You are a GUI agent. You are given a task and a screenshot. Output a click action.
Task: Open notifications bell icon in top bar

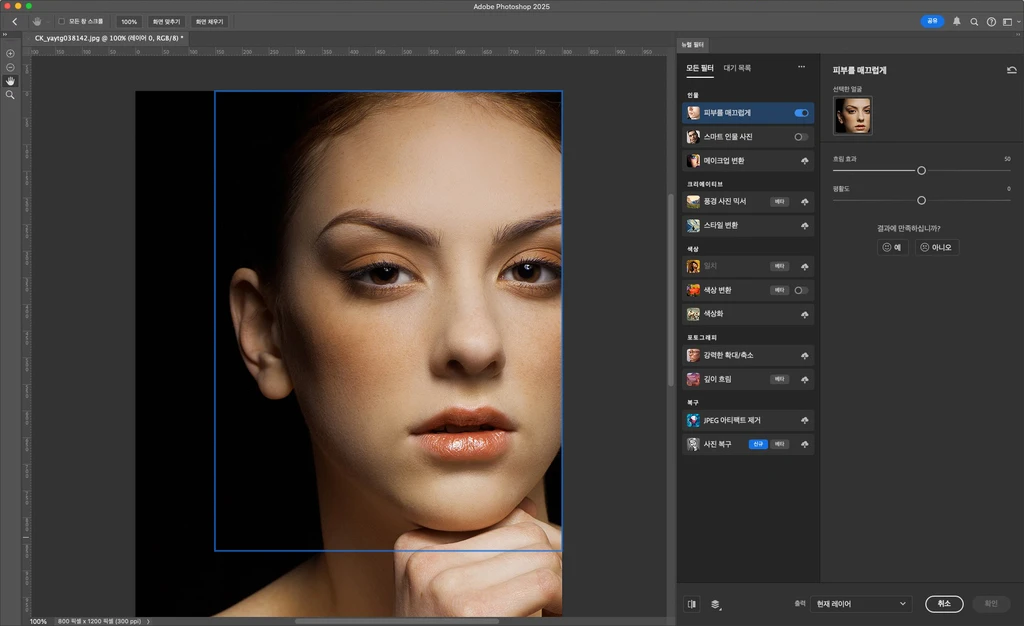tap(956, 21)
